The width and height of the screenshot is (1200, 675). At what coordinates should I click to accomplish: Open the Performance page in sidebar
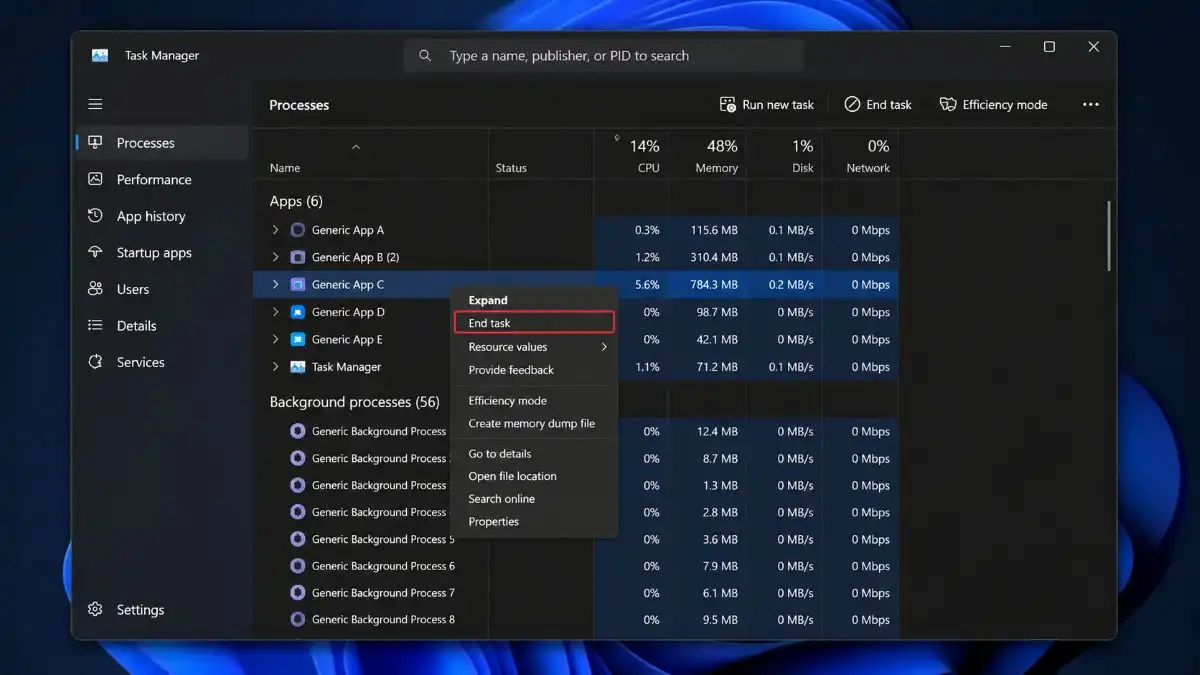[x=162, y=180]
